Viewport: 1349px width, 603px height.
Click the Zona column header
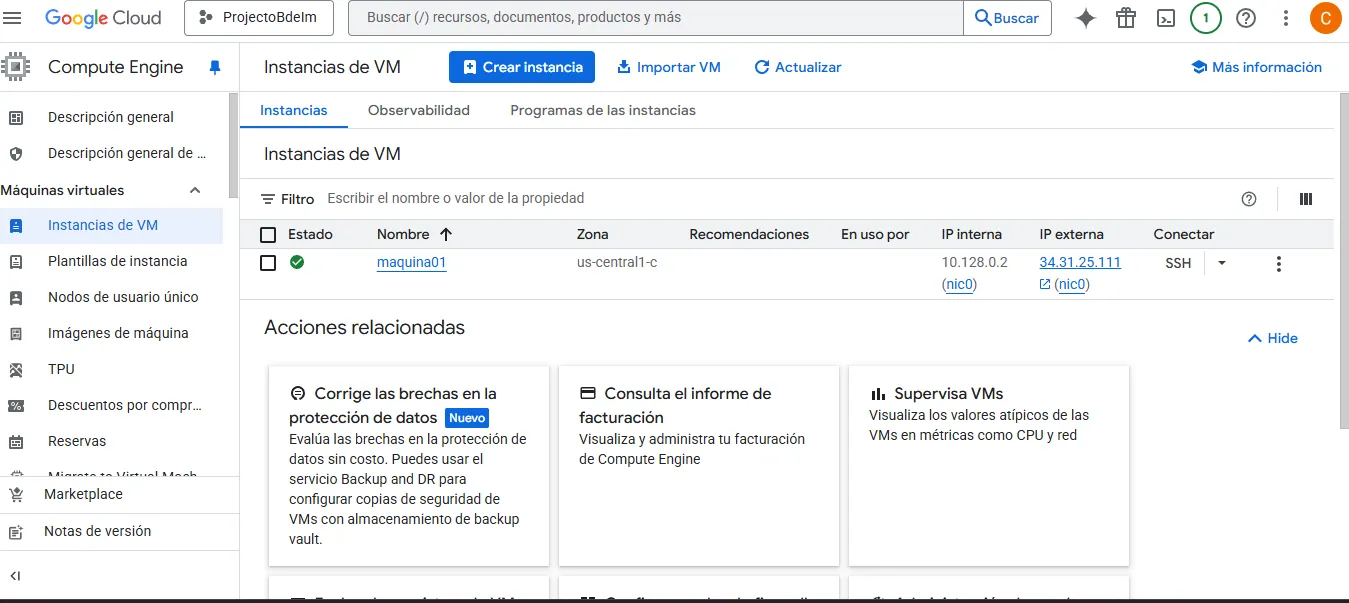coord(593,234)
